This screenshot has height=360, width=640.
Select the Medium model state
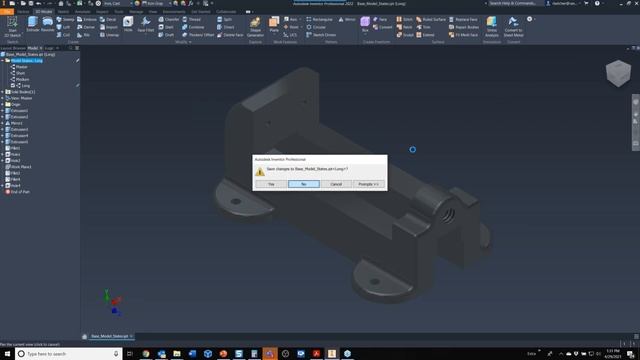click(x=22, y=79)
